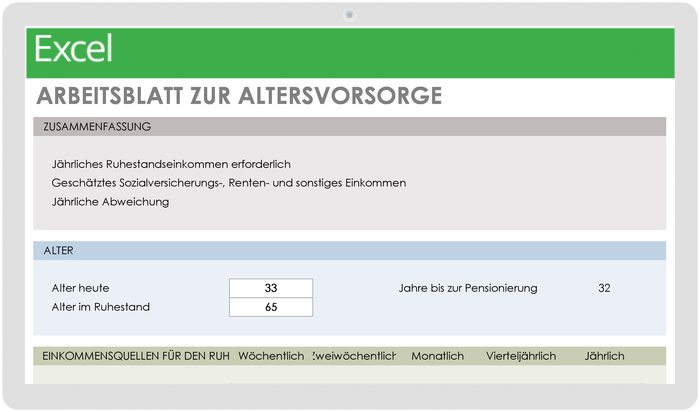Select the 'Zweiwöchentlich' column header

point(354,356)
